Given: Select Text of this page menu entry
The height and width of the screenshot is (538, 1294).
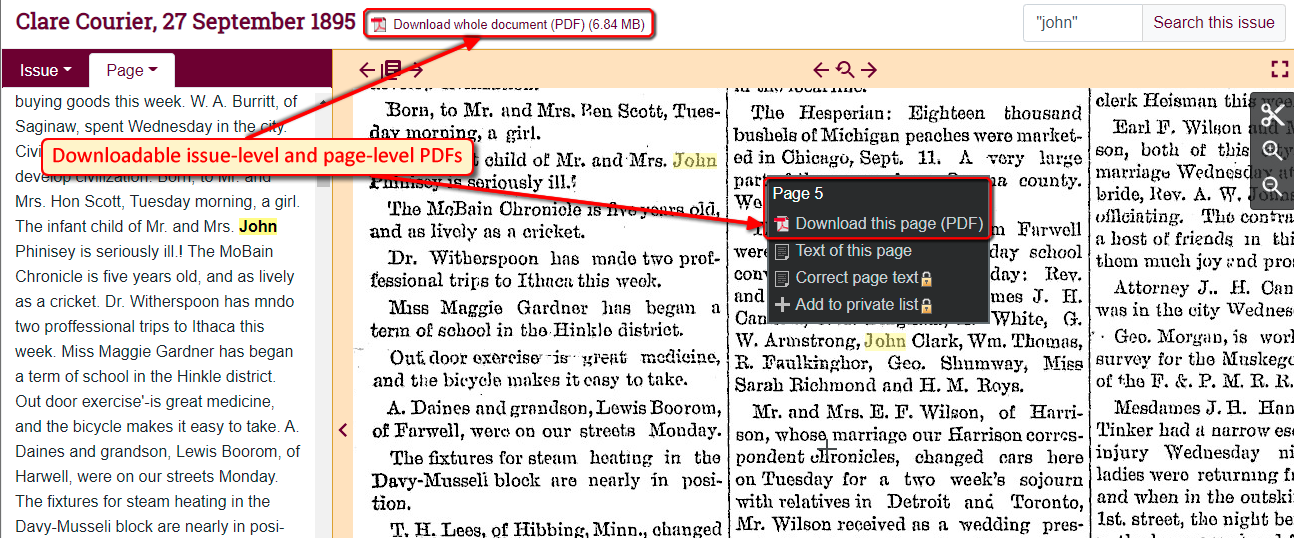Looking at the screenshot, I should 853,251.
